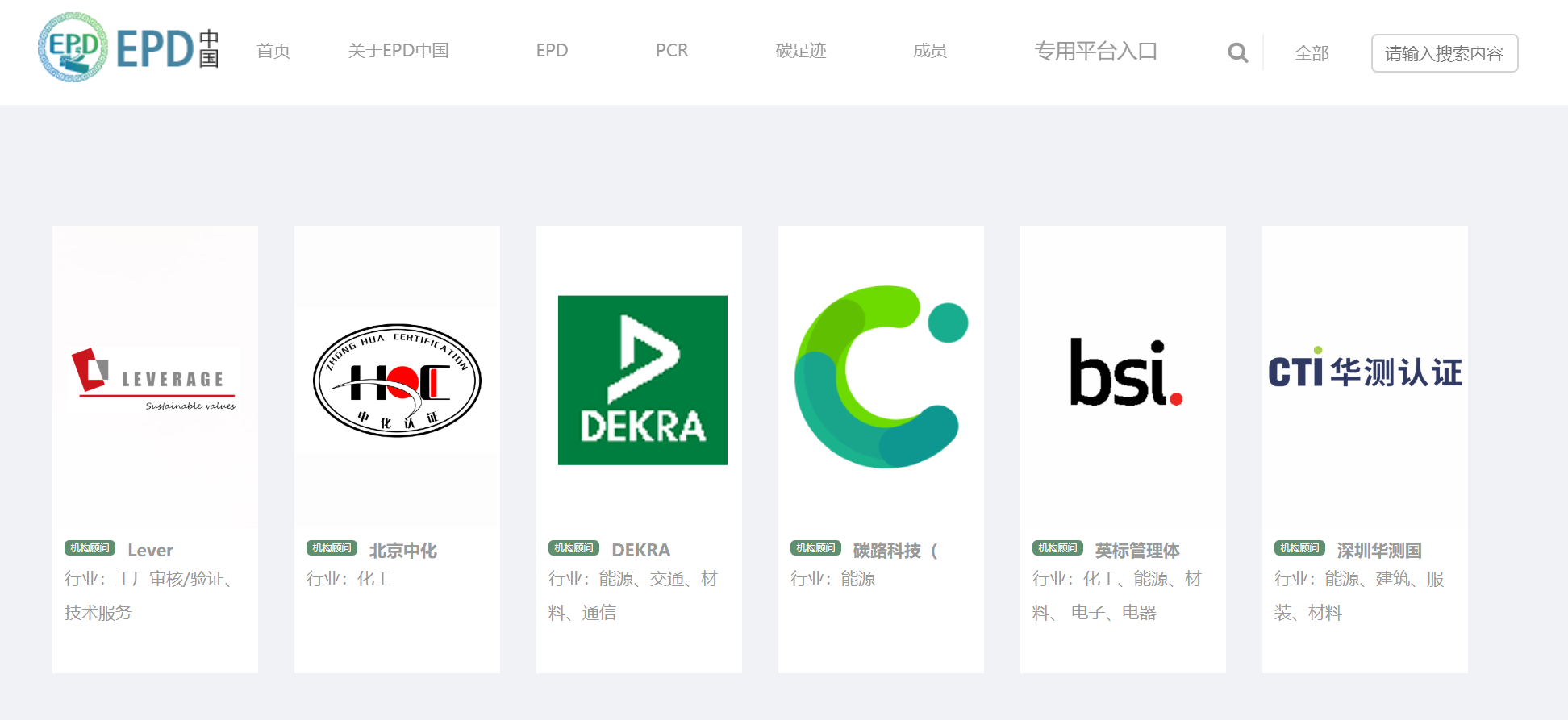The height and width of the screenshot is (720, 1568).
Task: Click the 深圳华测国 member title
Action: pyautogui.click(x=1379, y=550)
